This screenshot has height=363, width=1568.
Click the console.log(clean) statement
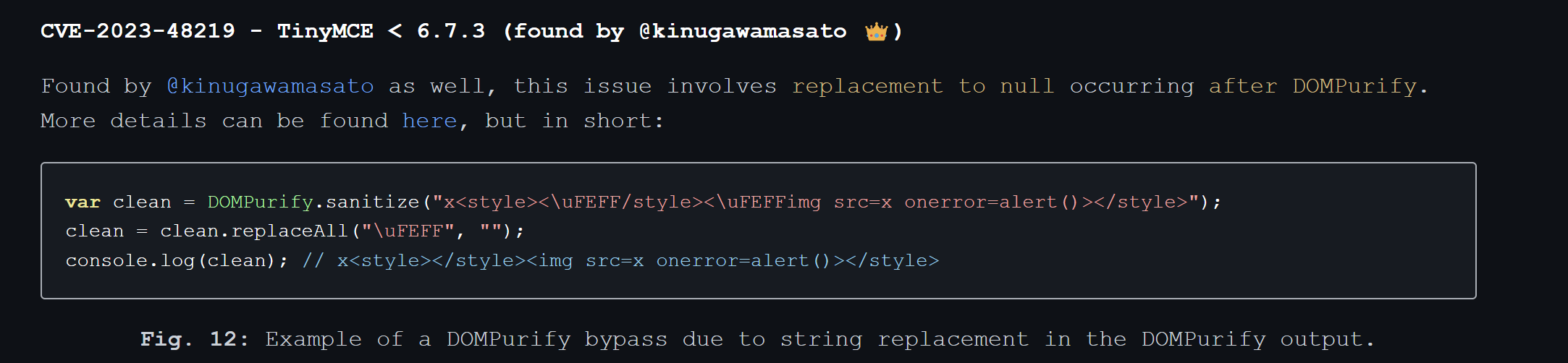pos(177,260)
